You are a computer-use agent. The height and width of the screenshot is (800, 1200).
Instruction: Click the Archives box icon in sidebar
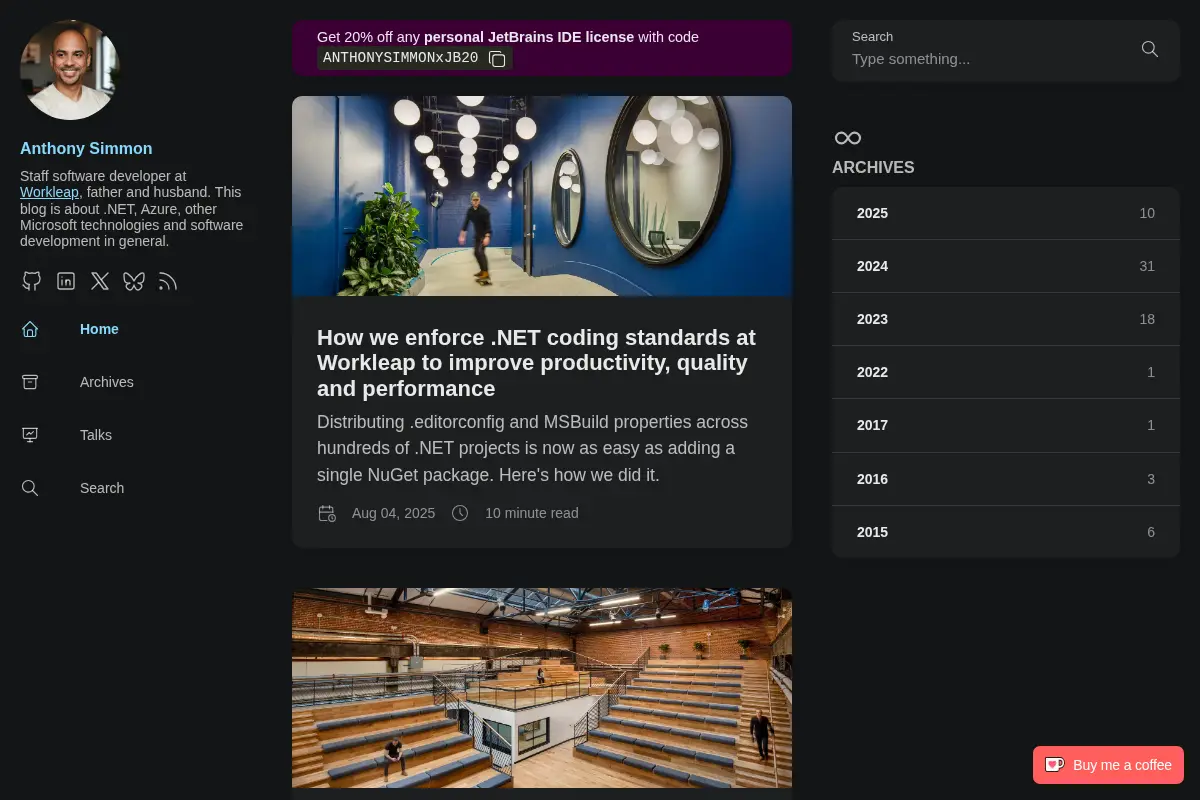pyautogui.click(x=30, y=382)
